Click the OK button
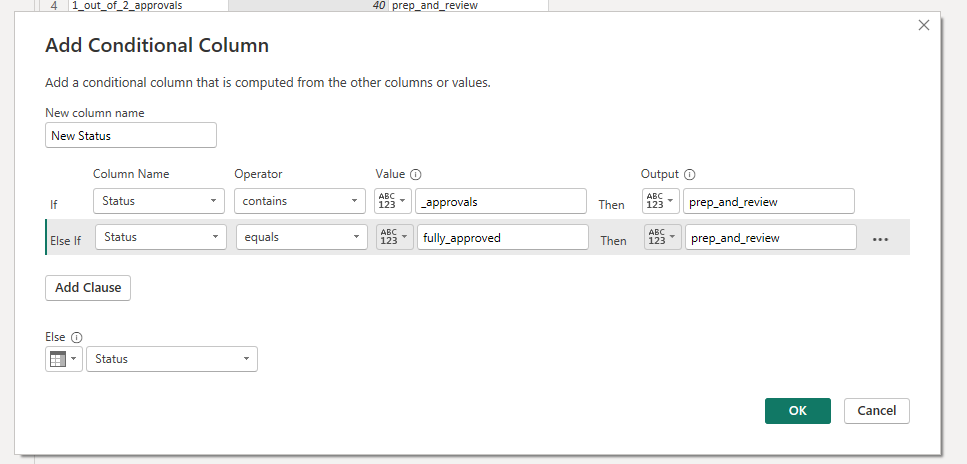 pyautogui.click(x=797, y=411)
